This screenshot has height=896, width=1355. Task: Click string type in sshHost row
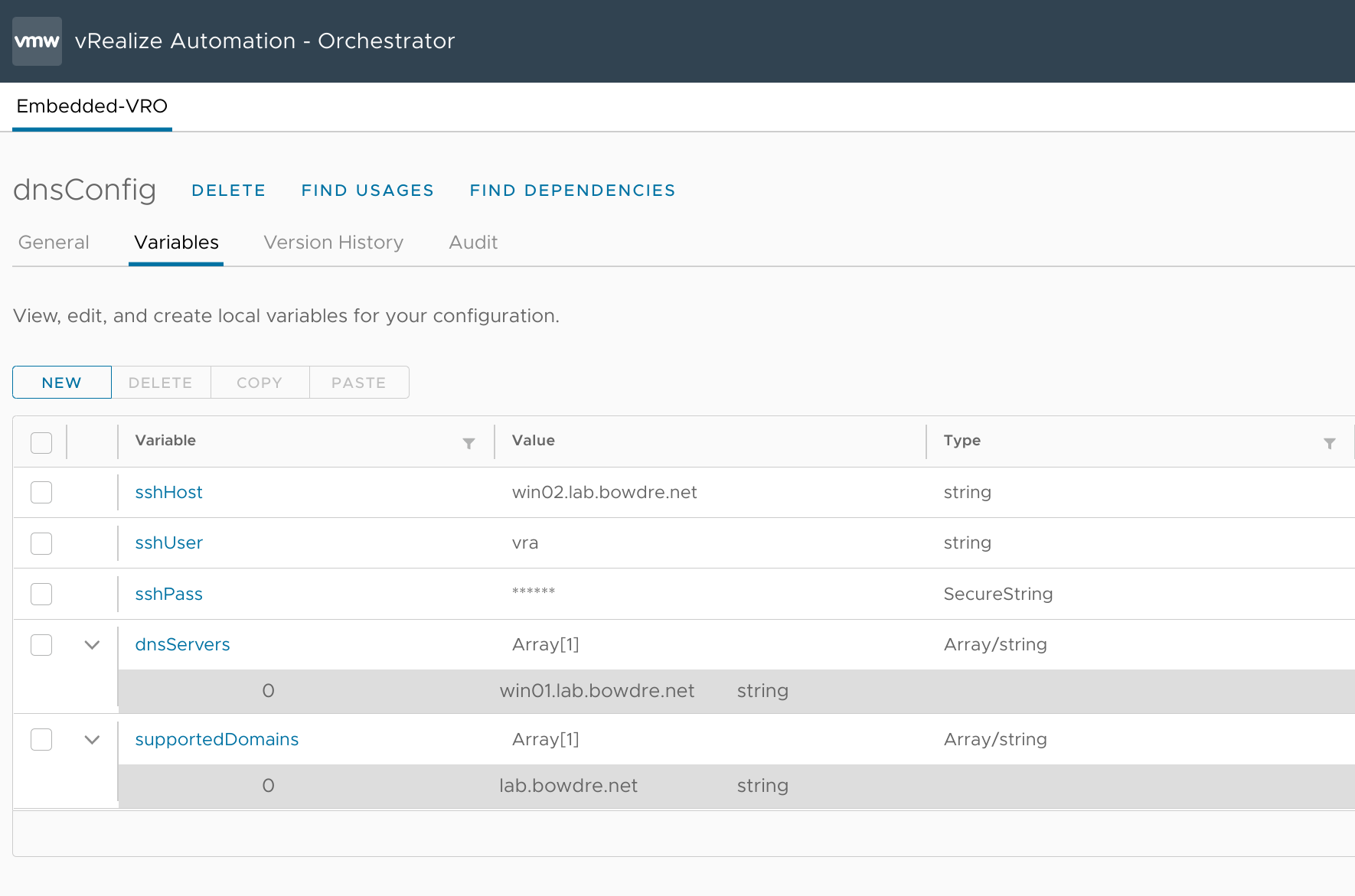click(x=967, y=492)
